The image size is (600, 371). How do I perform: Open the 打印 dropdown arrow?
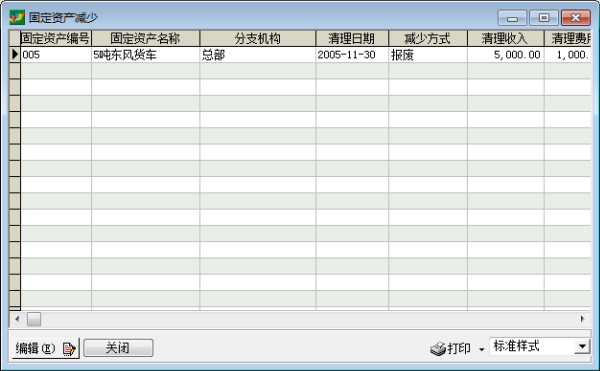click(x=481, y=349)
